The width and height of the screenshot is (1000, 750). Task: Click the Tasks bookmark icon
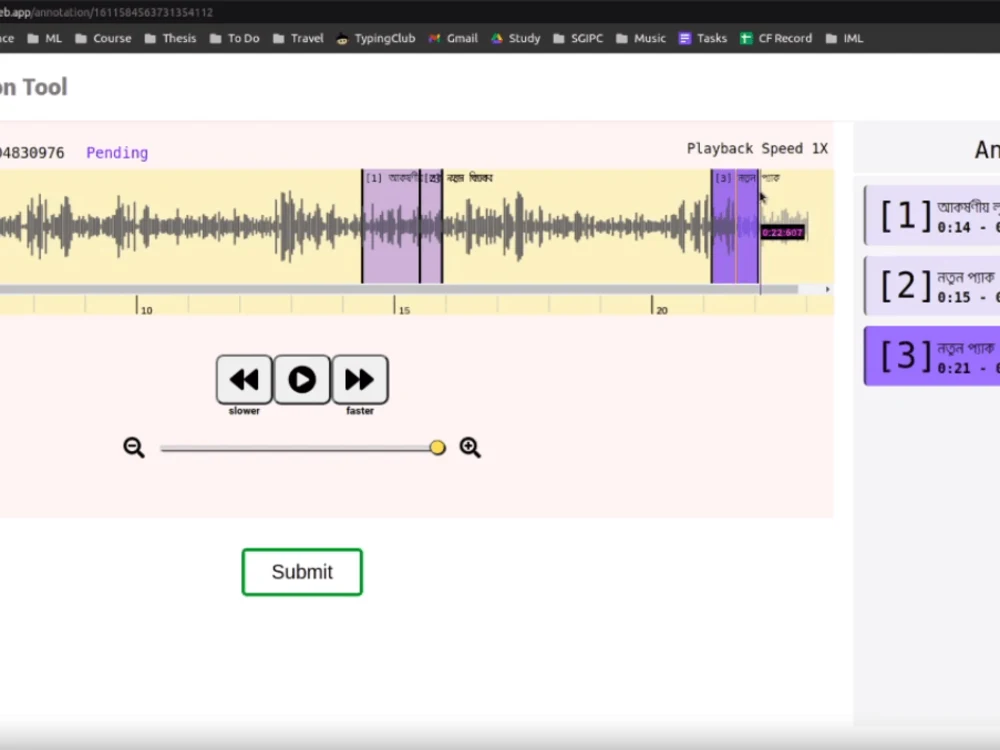click(684, 38)
